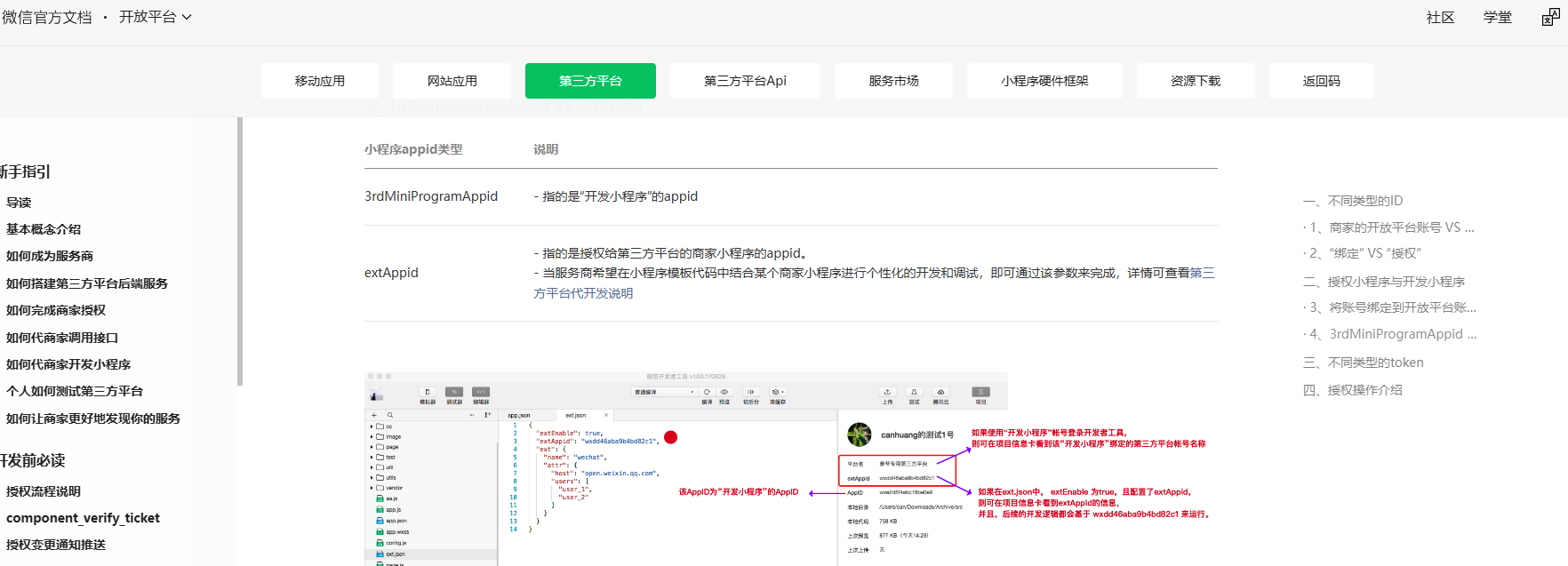Screen dimensions: 1568x566
Task: Click the left sidebar scrollbar
Action: click(x=240, y=251)
